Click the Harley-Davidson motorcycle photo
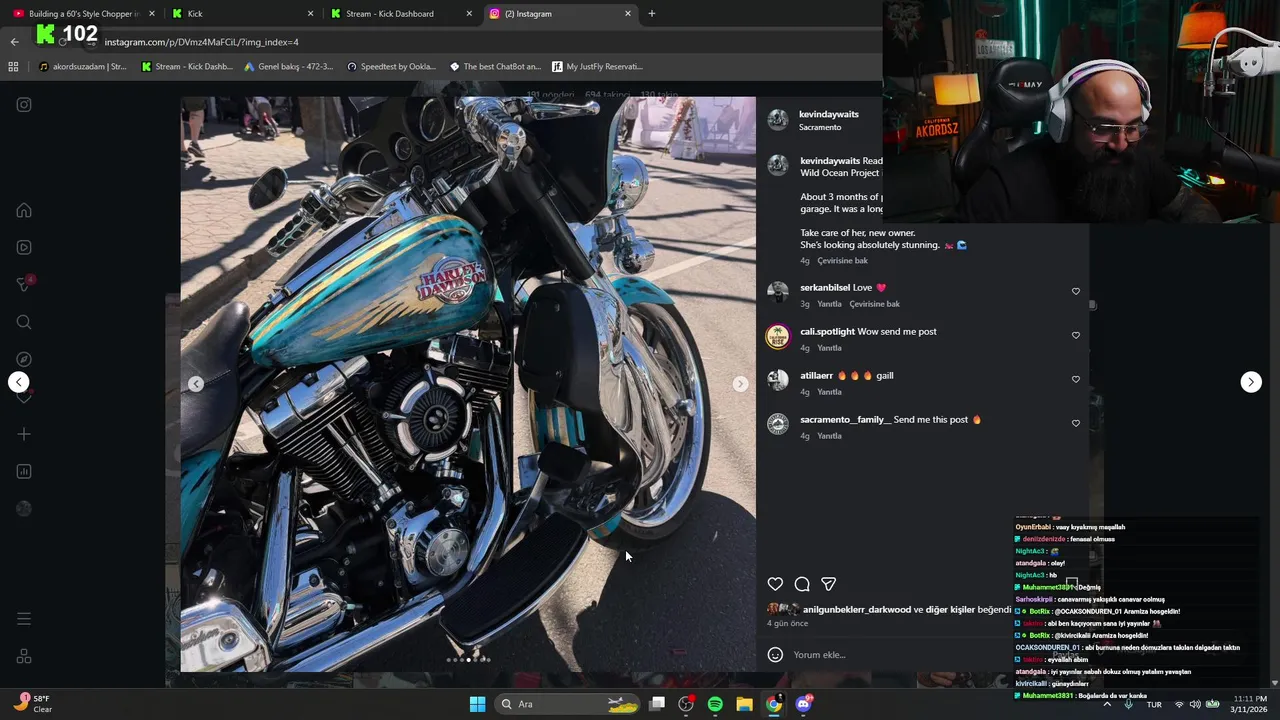Image resolution: width=1280 pixels, height=720 pixels. [468, 384]
